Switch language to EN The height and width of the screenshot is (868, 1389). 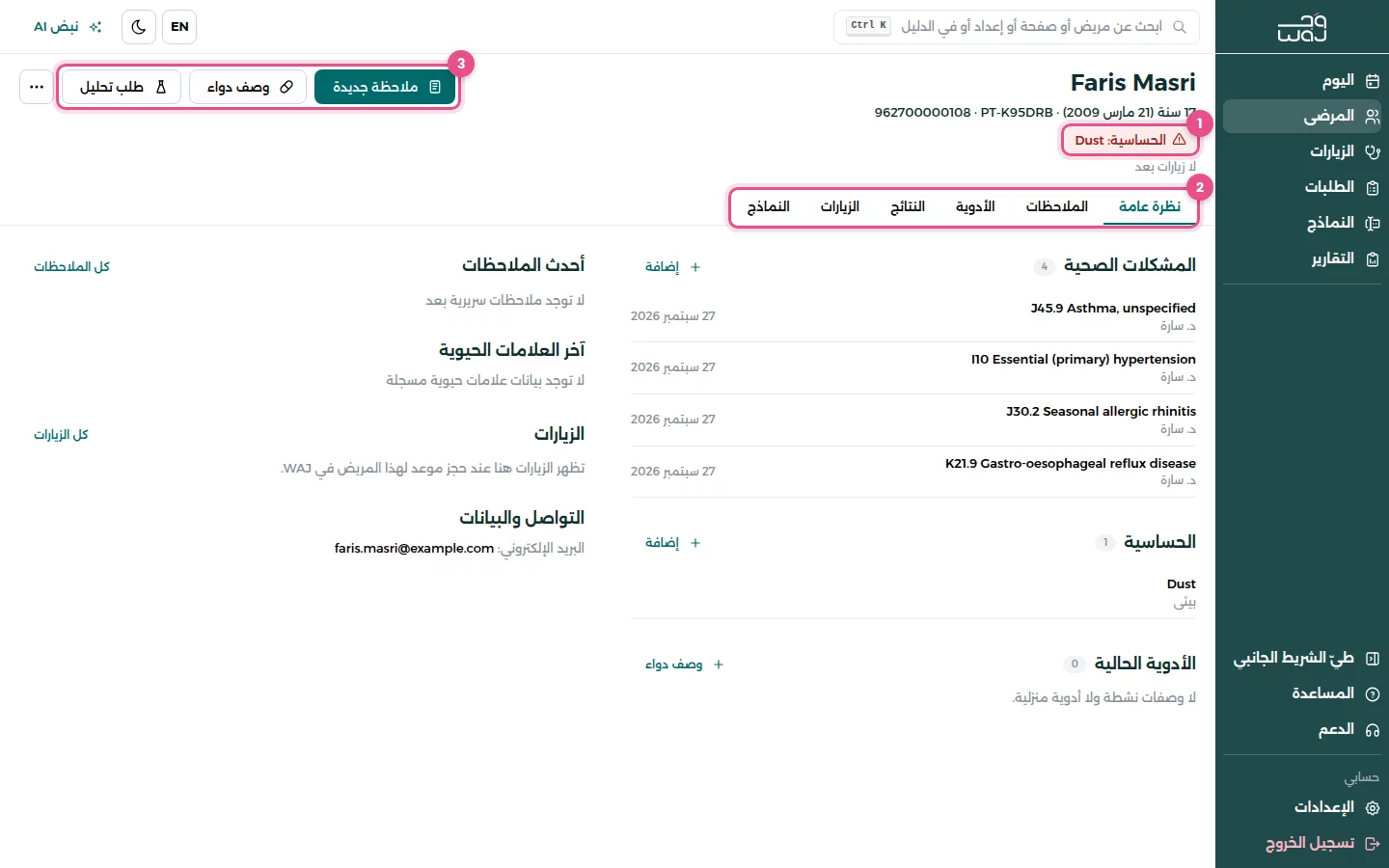point(179,27)
